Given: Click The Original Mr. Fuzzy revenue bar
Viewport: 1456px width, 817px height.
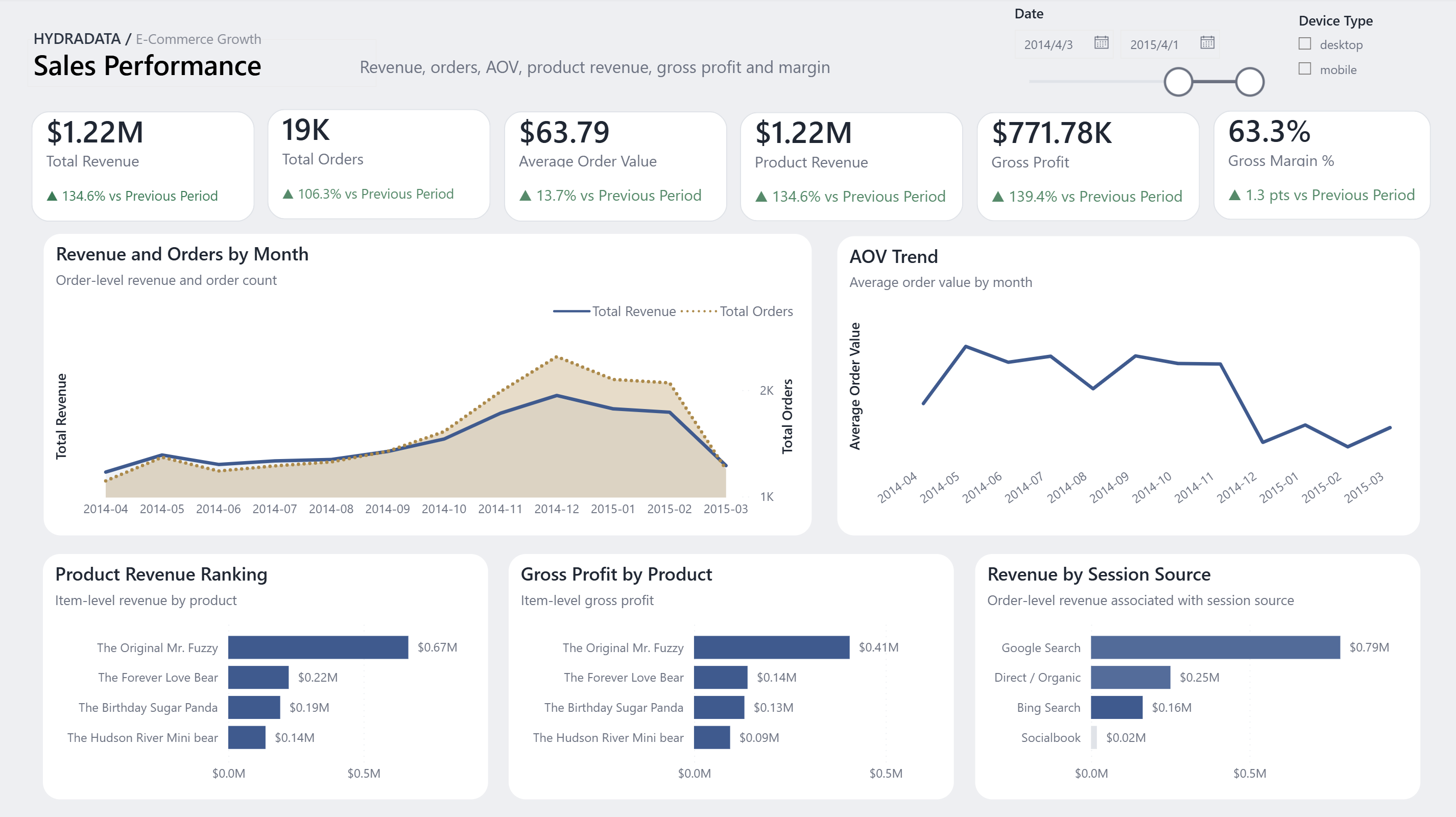Looking at the screenshot, I should point(318,647).
